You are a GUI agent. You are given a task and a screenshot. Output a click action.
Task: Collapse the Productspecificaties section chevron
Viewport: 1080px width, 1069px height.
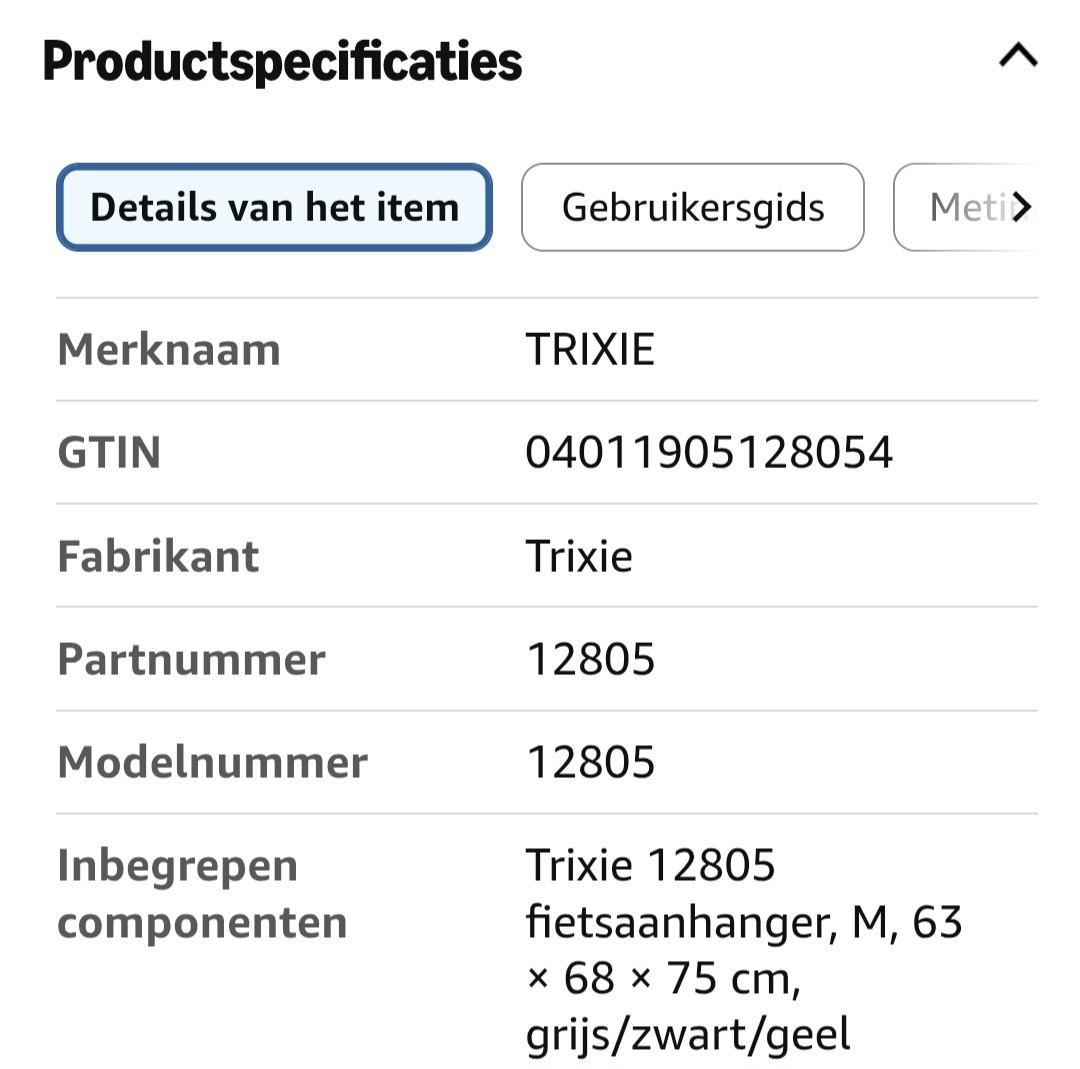[1018, 57]
